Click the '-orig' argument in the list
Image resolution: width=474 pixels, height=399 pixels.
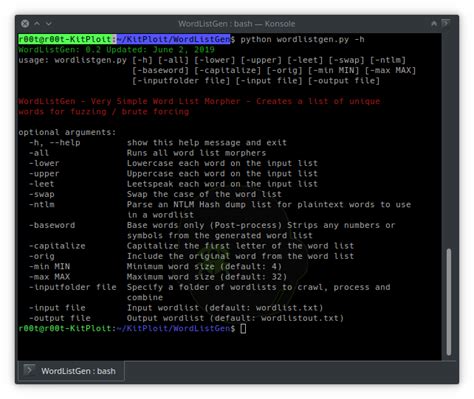[x=41, y=256]
